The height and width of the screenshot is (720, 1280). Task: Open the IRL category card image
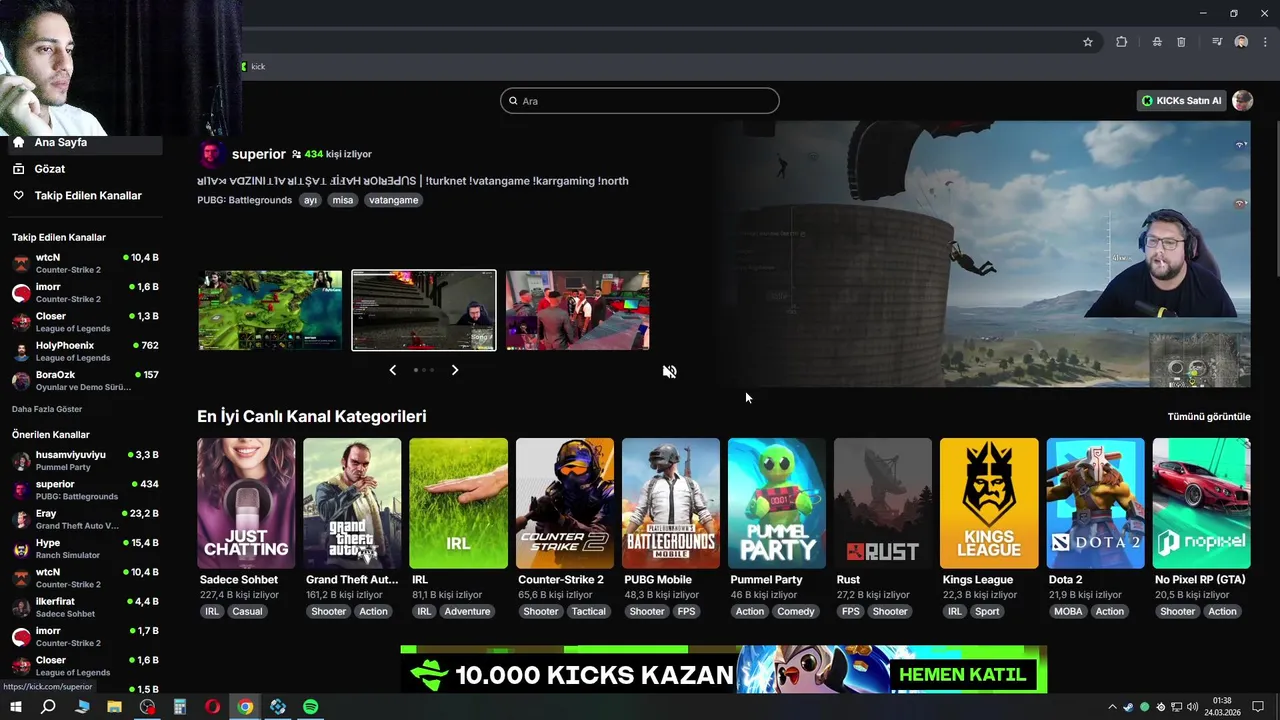pos(458,503)
